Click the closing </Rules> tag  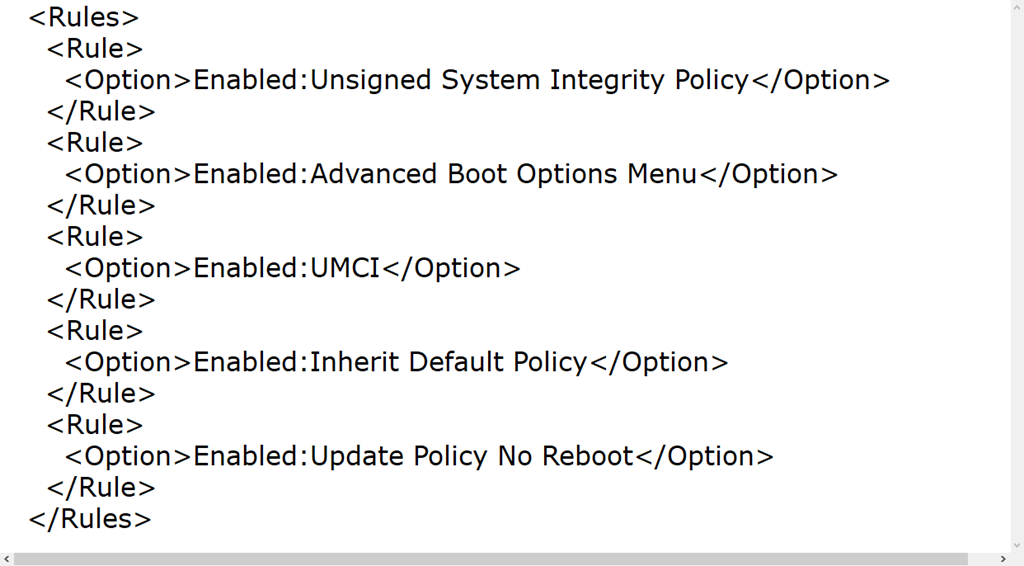[90, 519]
